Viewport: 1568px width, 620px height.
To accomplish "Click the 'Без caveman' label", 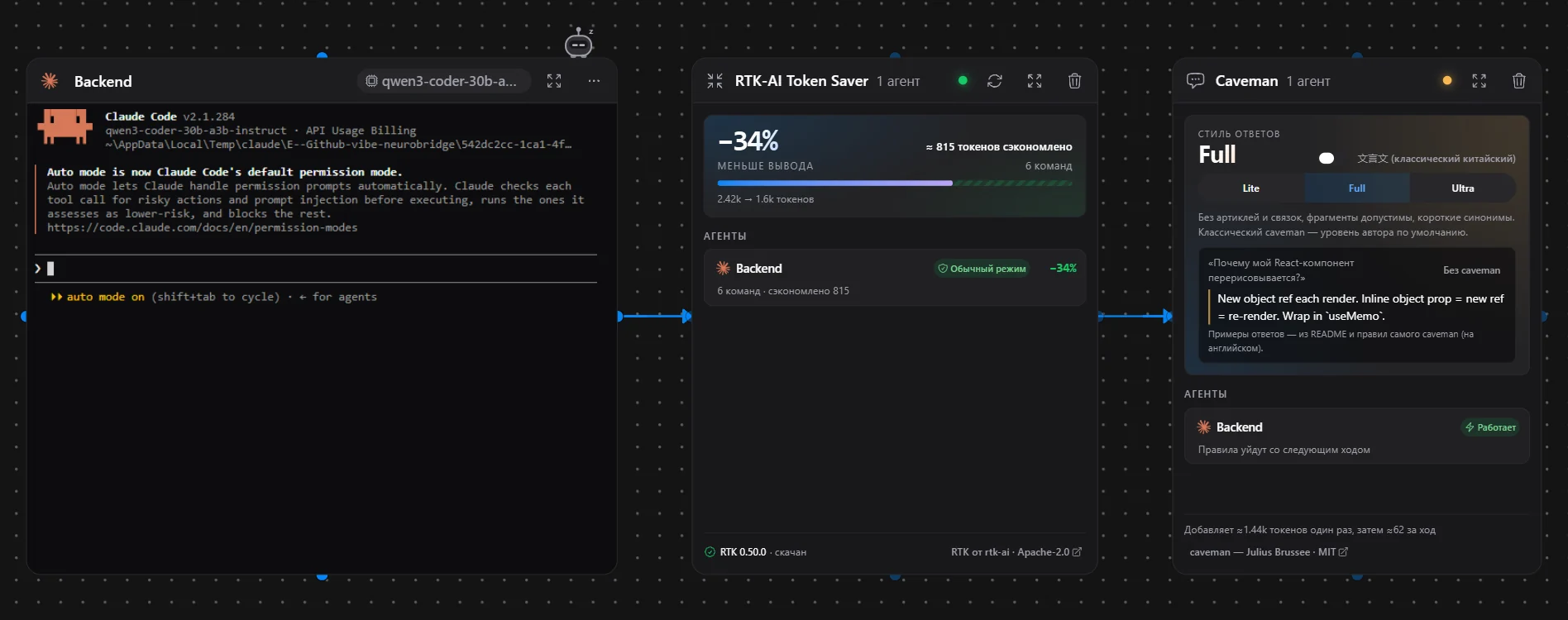I will (1471, 270).
